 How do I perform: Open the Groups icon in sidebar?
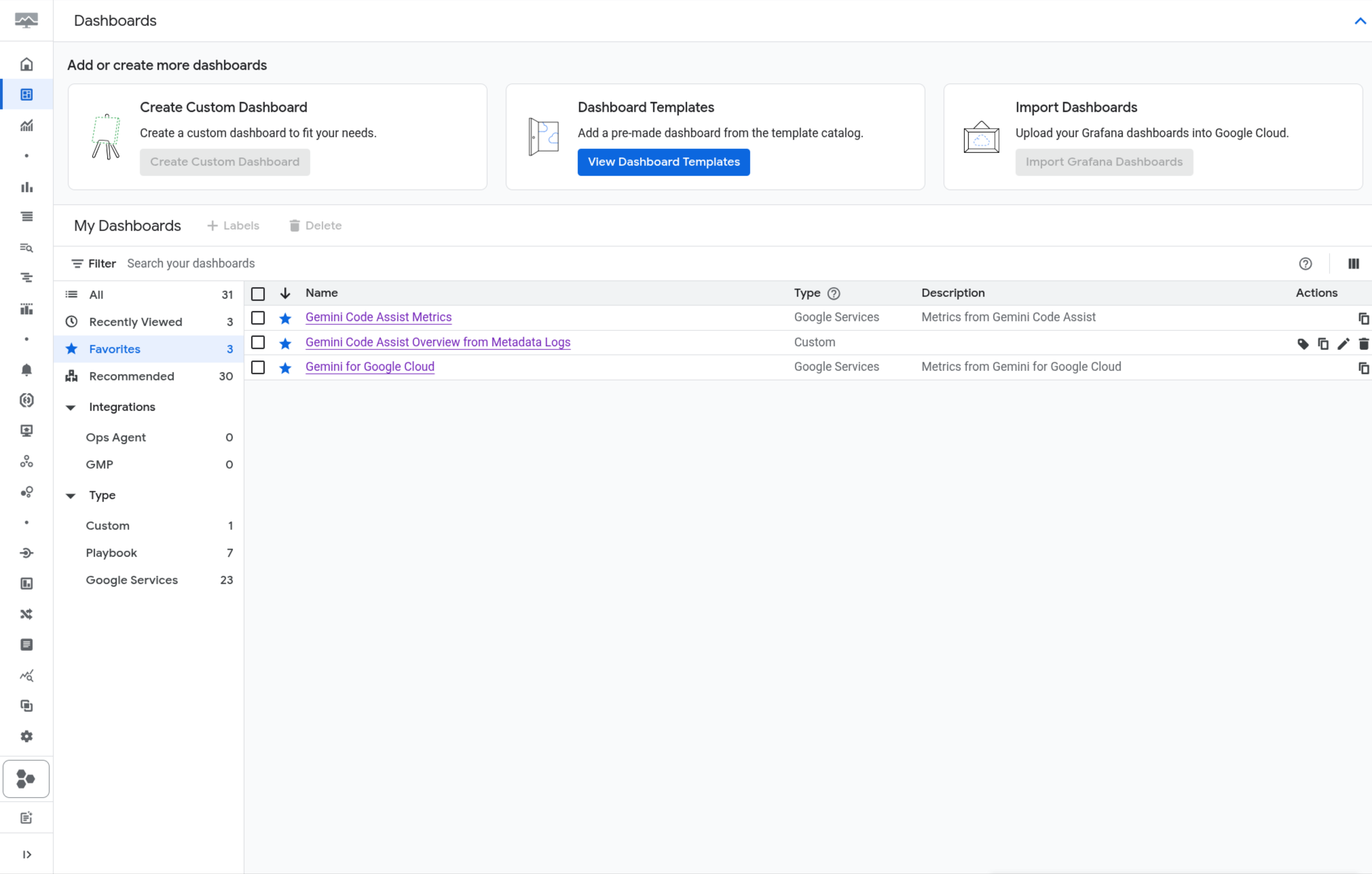point(26,461)
